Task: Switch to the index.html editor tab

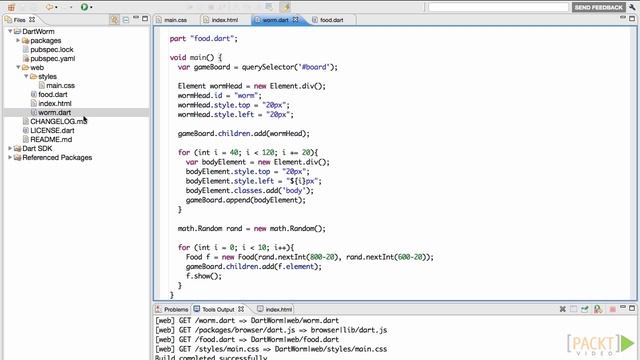Action: click(x=224, y=20)
